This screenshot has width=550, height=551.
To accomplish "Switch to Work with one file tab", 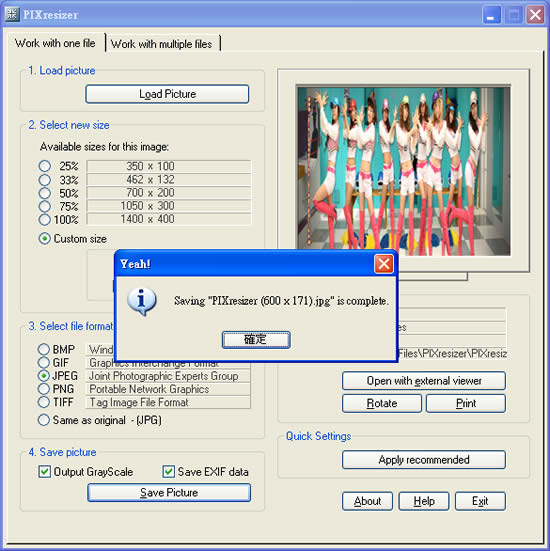I will [x=55, y=43].
